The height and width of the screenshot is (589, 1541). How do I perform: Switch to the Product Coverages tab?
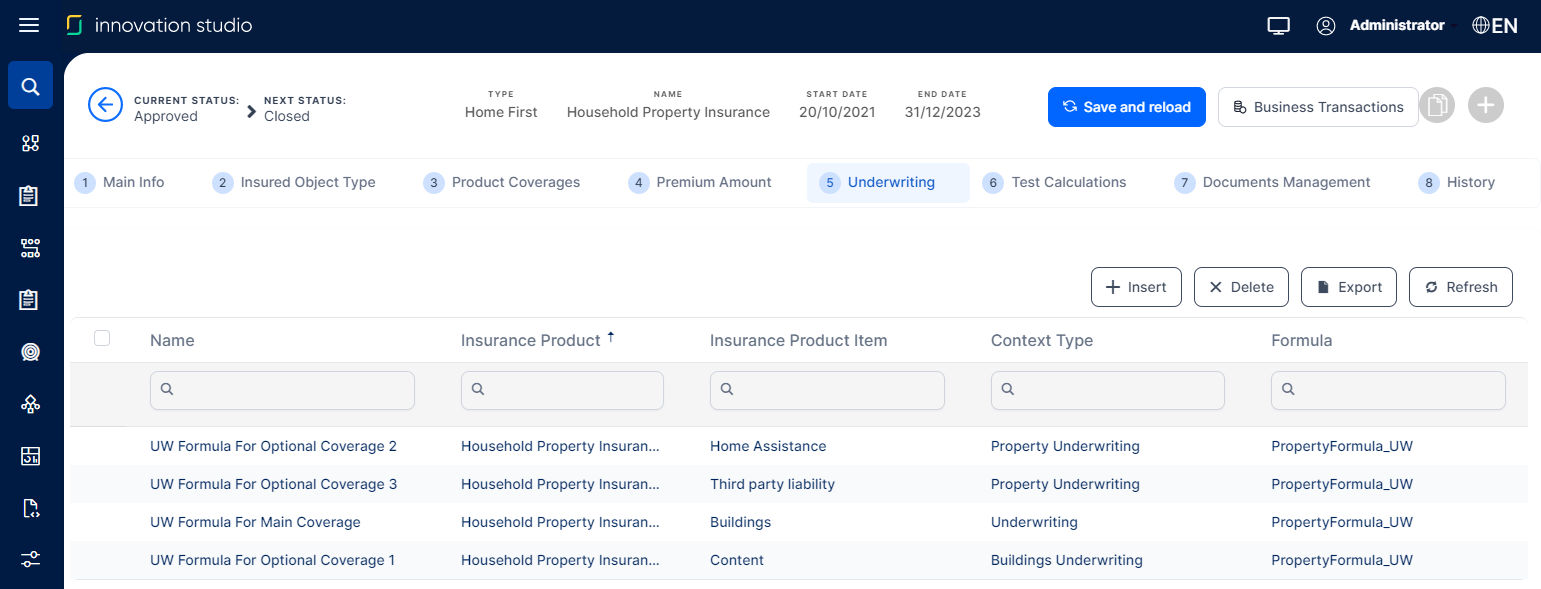514,182
